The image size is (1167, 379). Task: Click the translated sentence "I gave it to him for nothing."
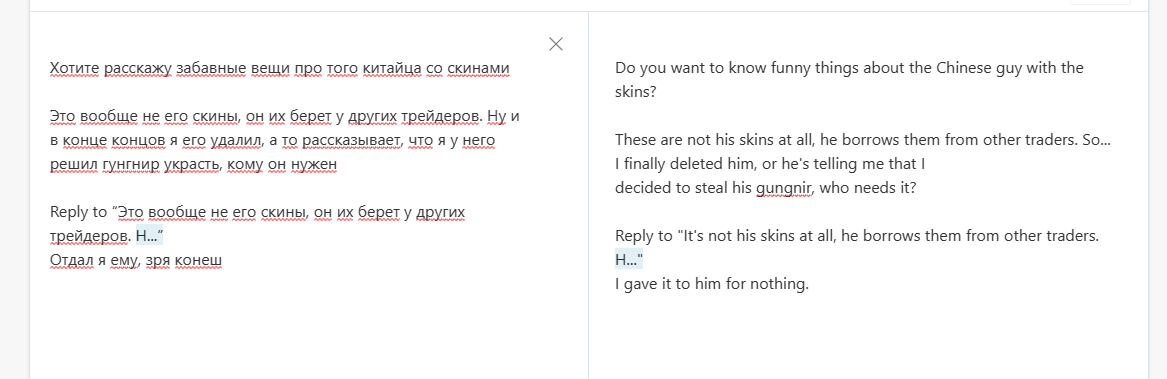click(712, 284)
